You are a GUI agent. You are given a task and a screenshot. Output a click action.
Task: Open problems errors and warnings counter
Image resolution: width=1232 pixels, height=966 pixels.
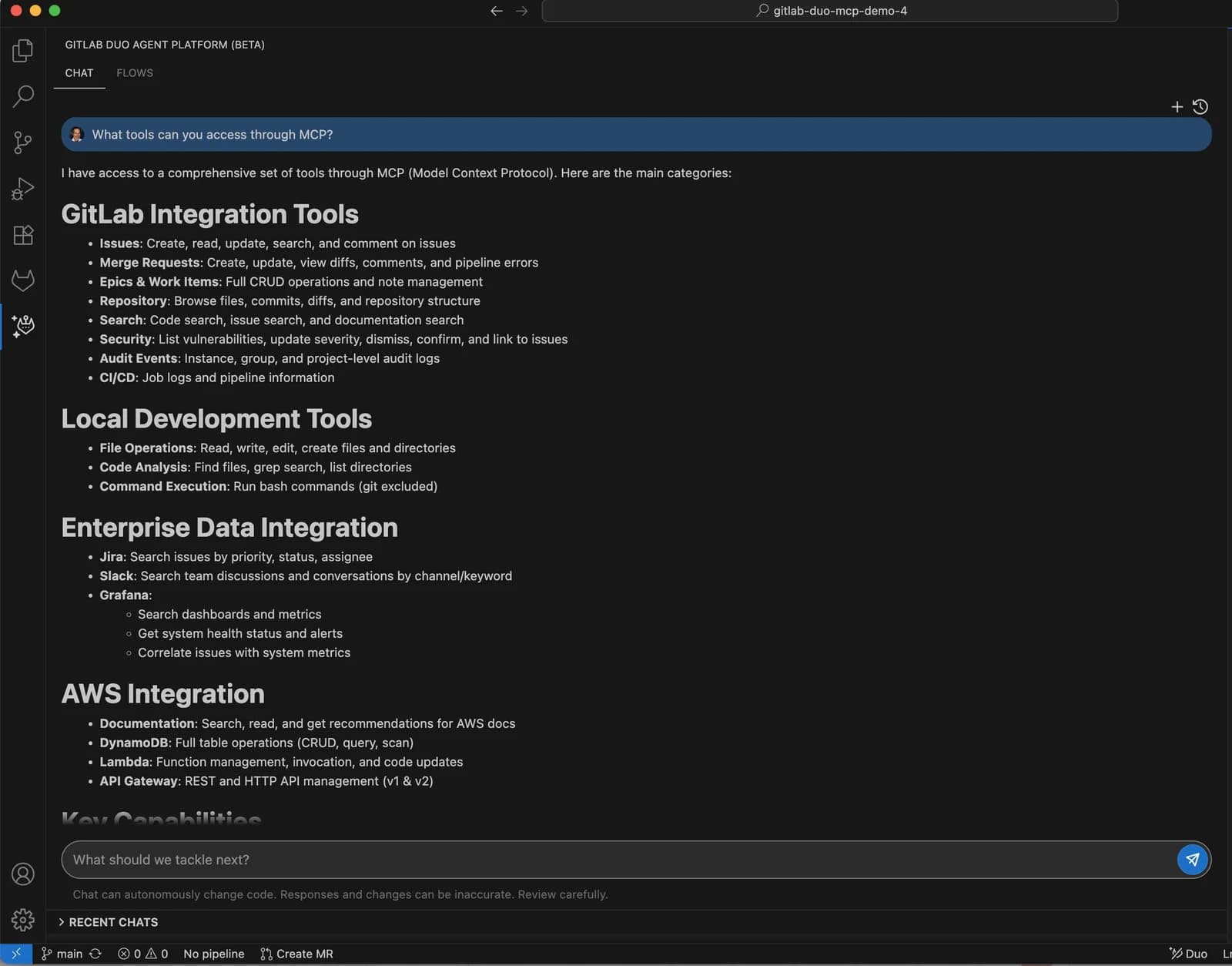(x=142, y=954)
